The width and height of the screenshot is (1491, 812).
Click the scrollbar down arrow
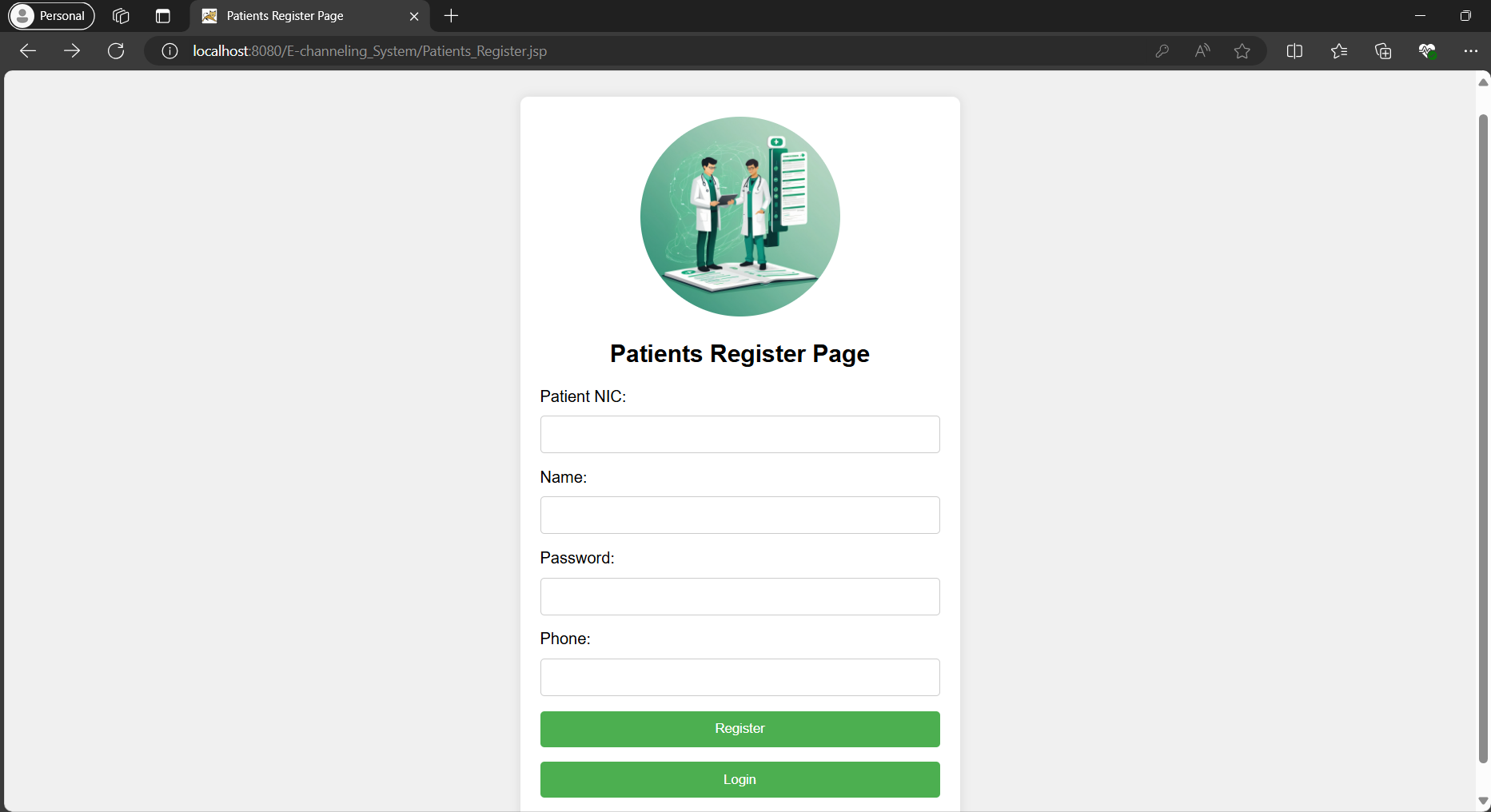coord(1484,801)
